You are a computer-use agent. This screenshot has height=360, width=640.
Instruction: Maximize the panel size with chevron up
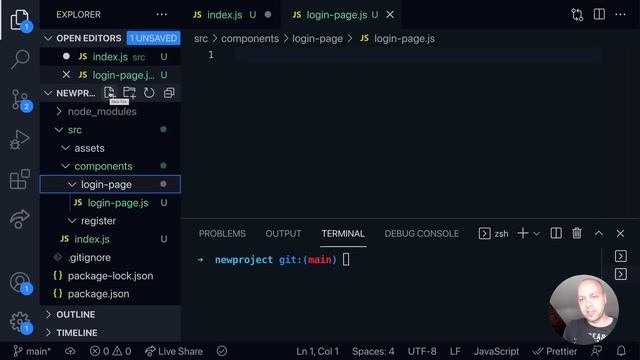pos(599,233)
